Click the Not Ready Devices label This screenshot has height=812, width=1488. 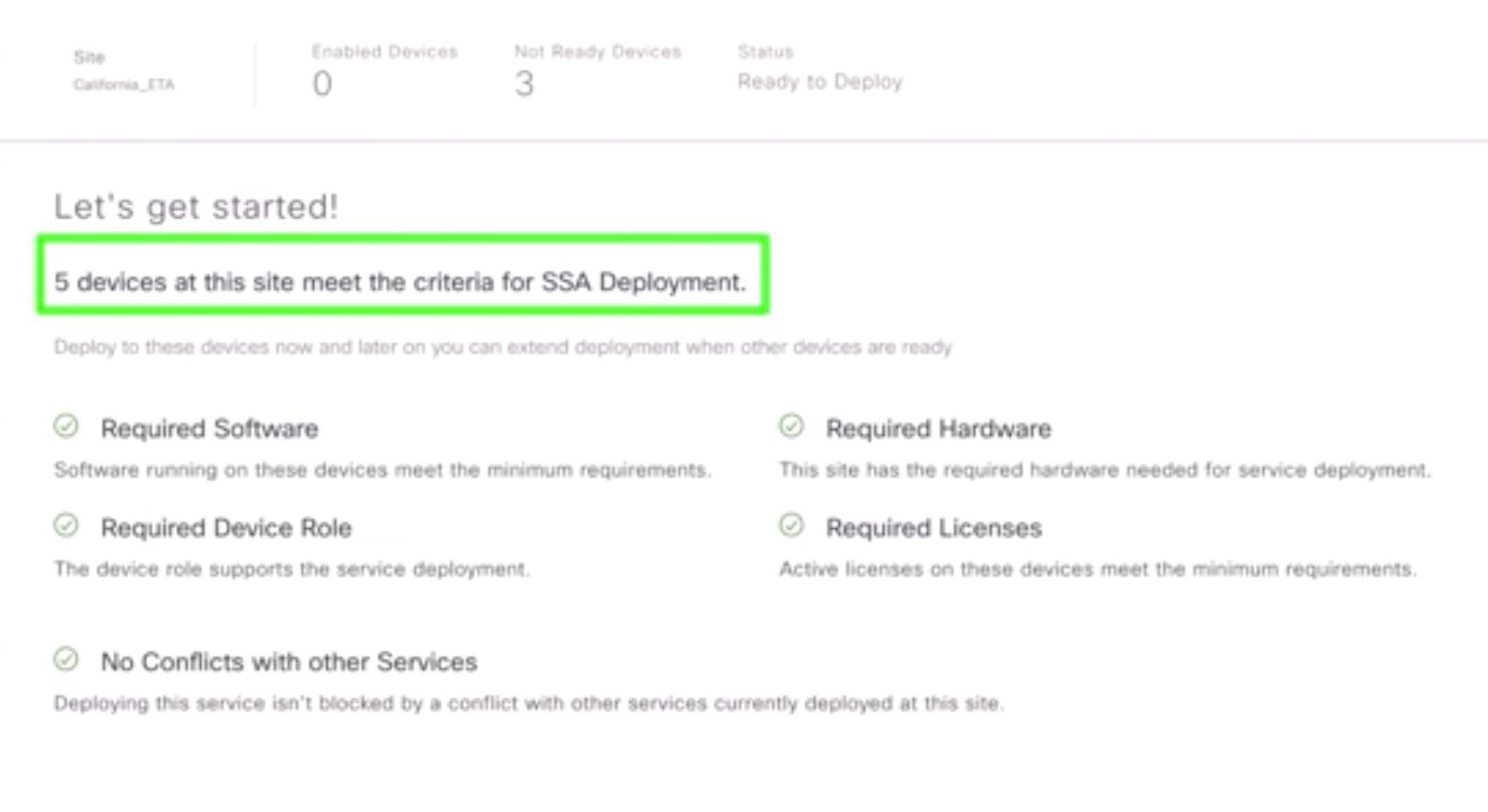point(597,52)
